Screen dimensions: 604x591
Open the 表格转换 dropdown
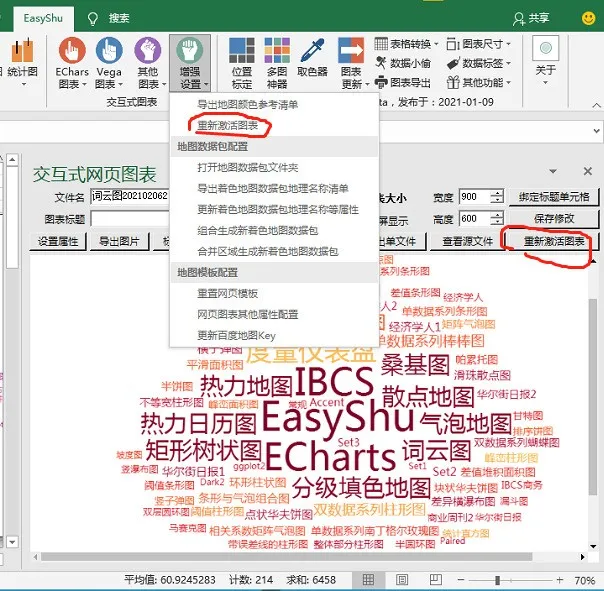(x=406, y=44)
